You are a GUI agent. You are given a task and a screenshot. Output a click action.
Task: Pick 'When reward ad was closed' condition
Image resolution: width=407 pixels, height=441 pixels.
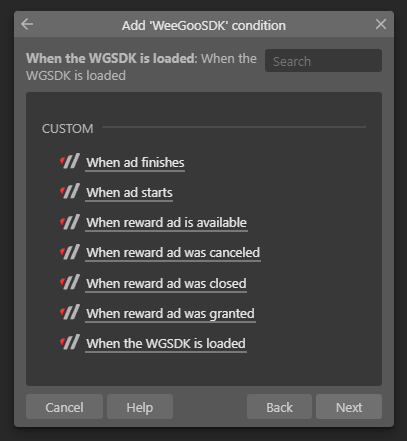[166, 283]
